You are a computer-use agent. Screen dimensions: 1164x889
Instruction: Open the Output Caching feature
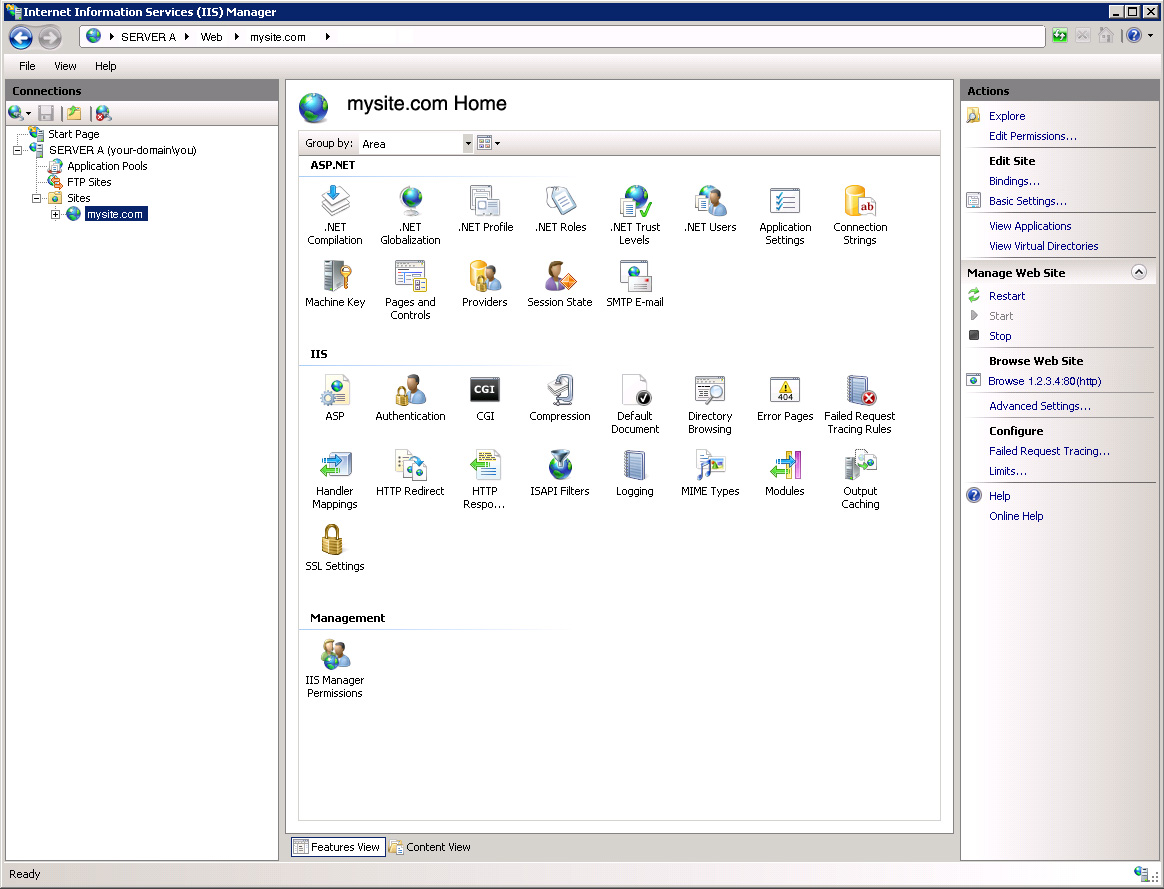coord(860,479)
